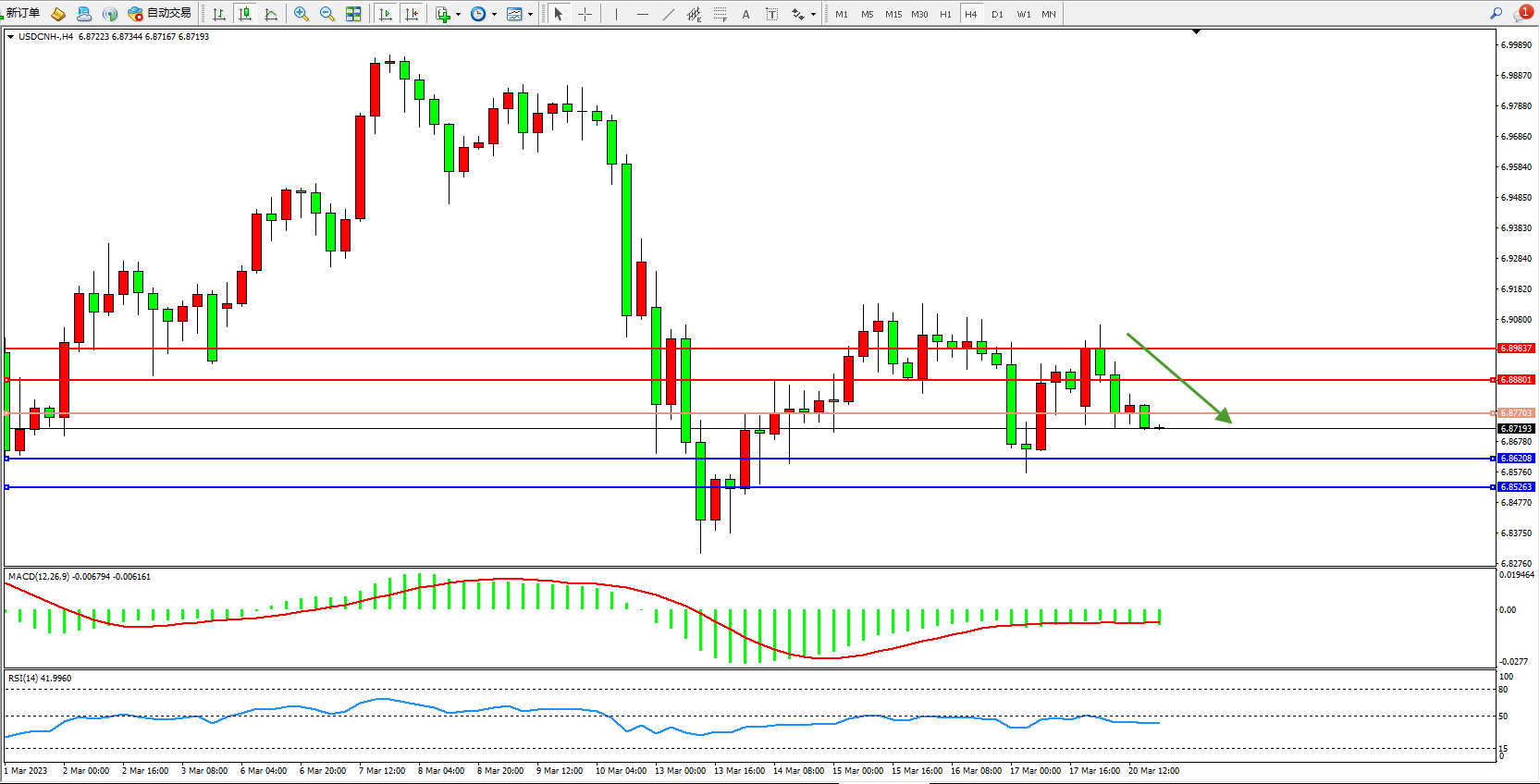Select the crosshair tool
This screenshot has width=1540, height=784.
coord(585,14)
